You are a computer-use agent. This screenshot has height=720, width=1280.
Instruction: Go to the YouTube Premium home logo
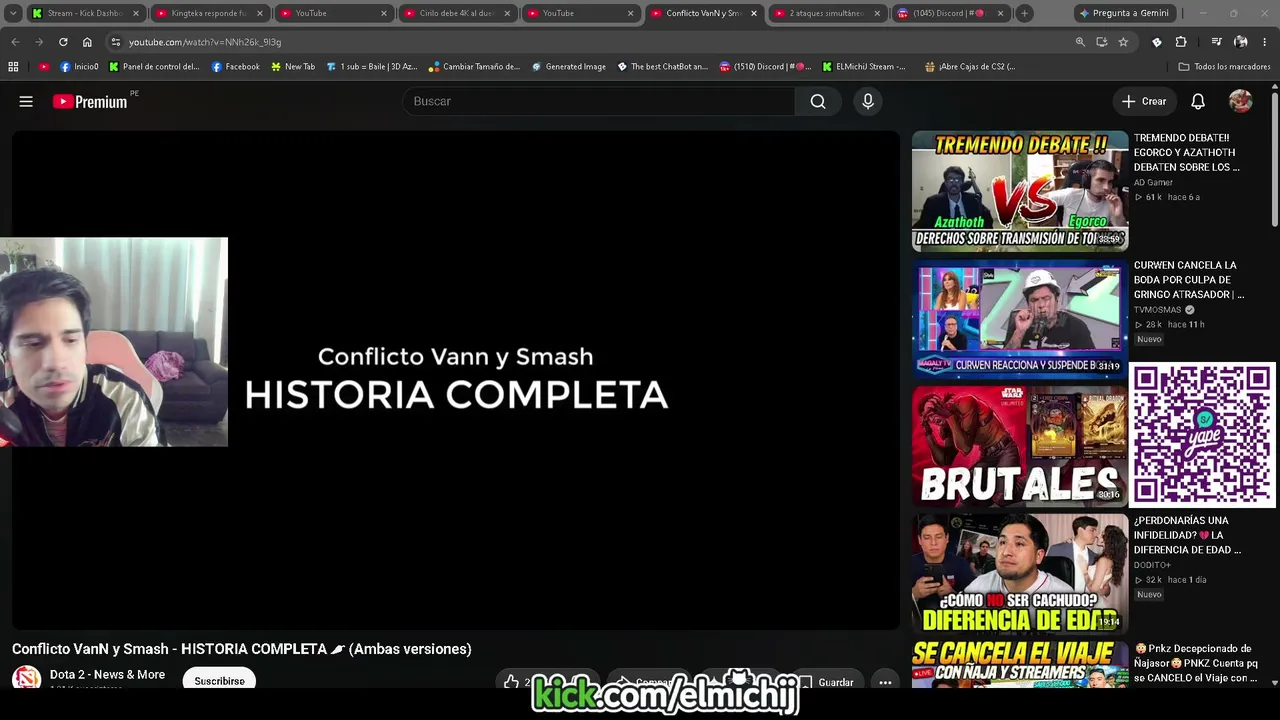(90, 101)
